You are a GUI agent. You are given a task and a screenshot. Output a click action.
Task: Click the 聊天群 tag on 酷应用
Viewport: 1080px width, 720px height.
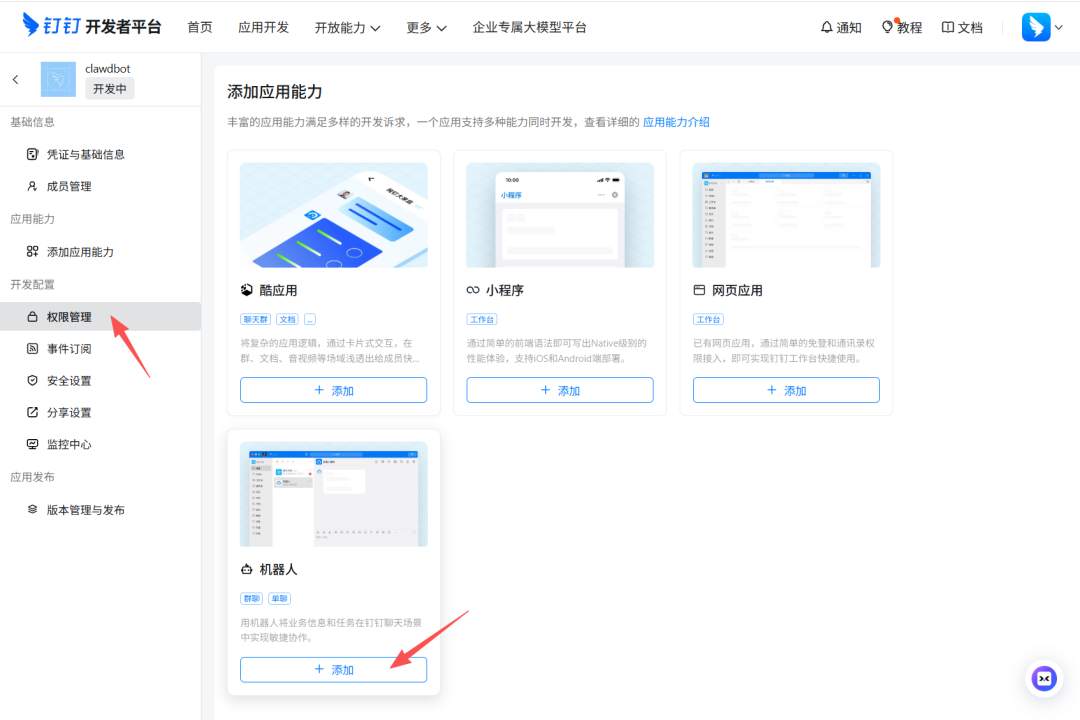[x=256, y=319]
